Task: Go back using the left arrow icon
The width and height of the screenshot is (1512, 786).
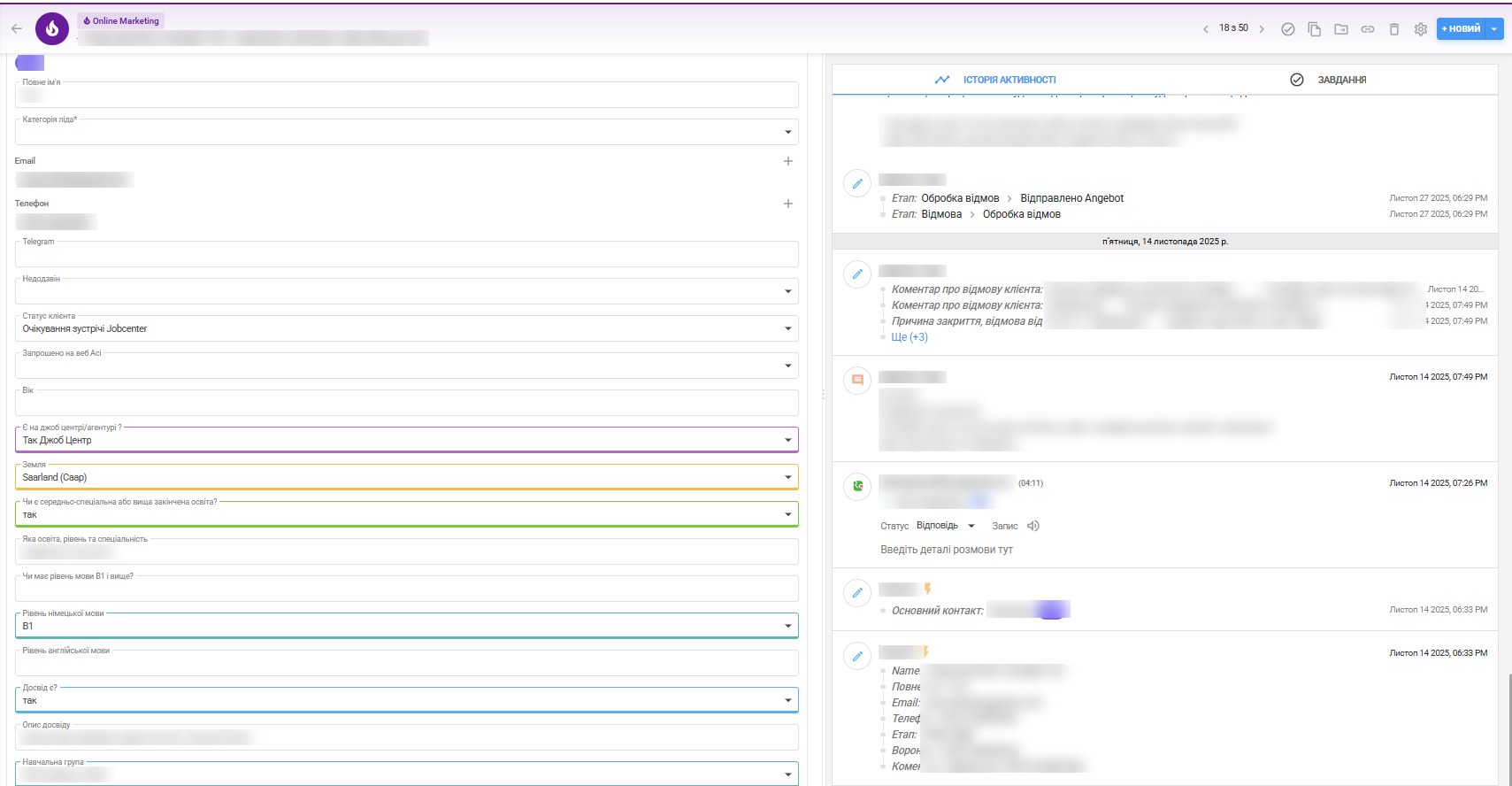Action: pos(17,29)
